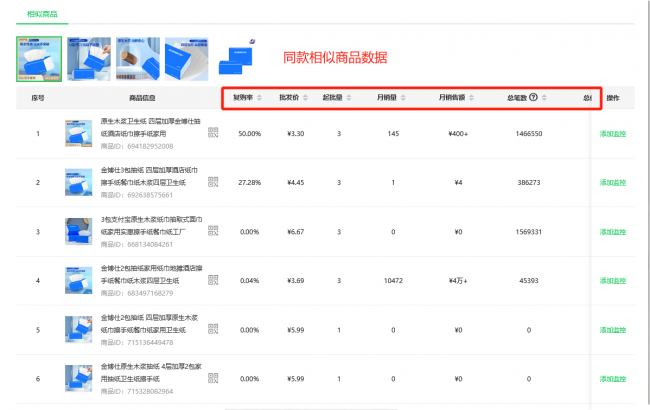650x410 pixels.
Task: Show the QR code for row 4 product
Action: click(x=213, y=280)
